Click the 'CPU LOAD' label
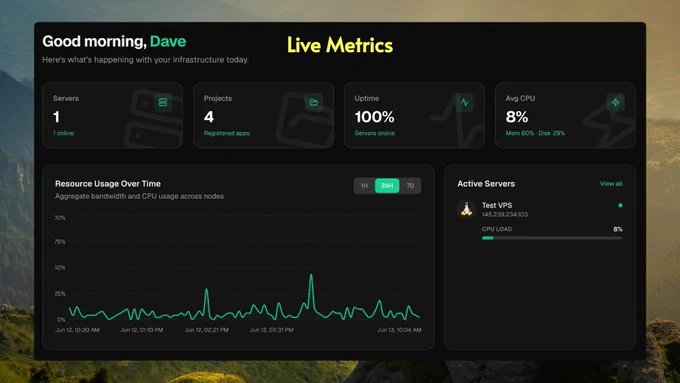The height and width of the screenshot is (383, 680). click(x=497, y=229)
